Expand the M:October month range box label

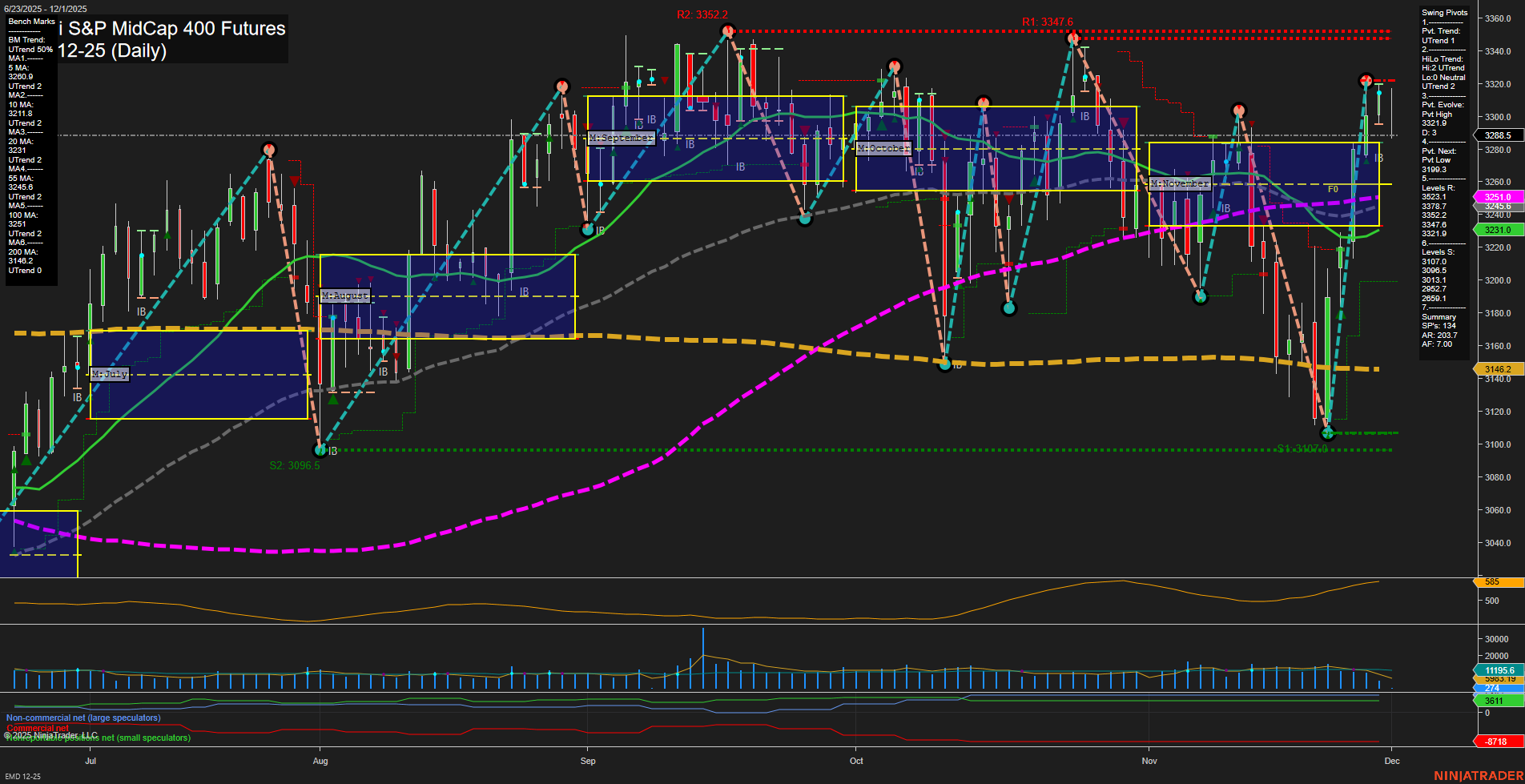click(883, 148)
